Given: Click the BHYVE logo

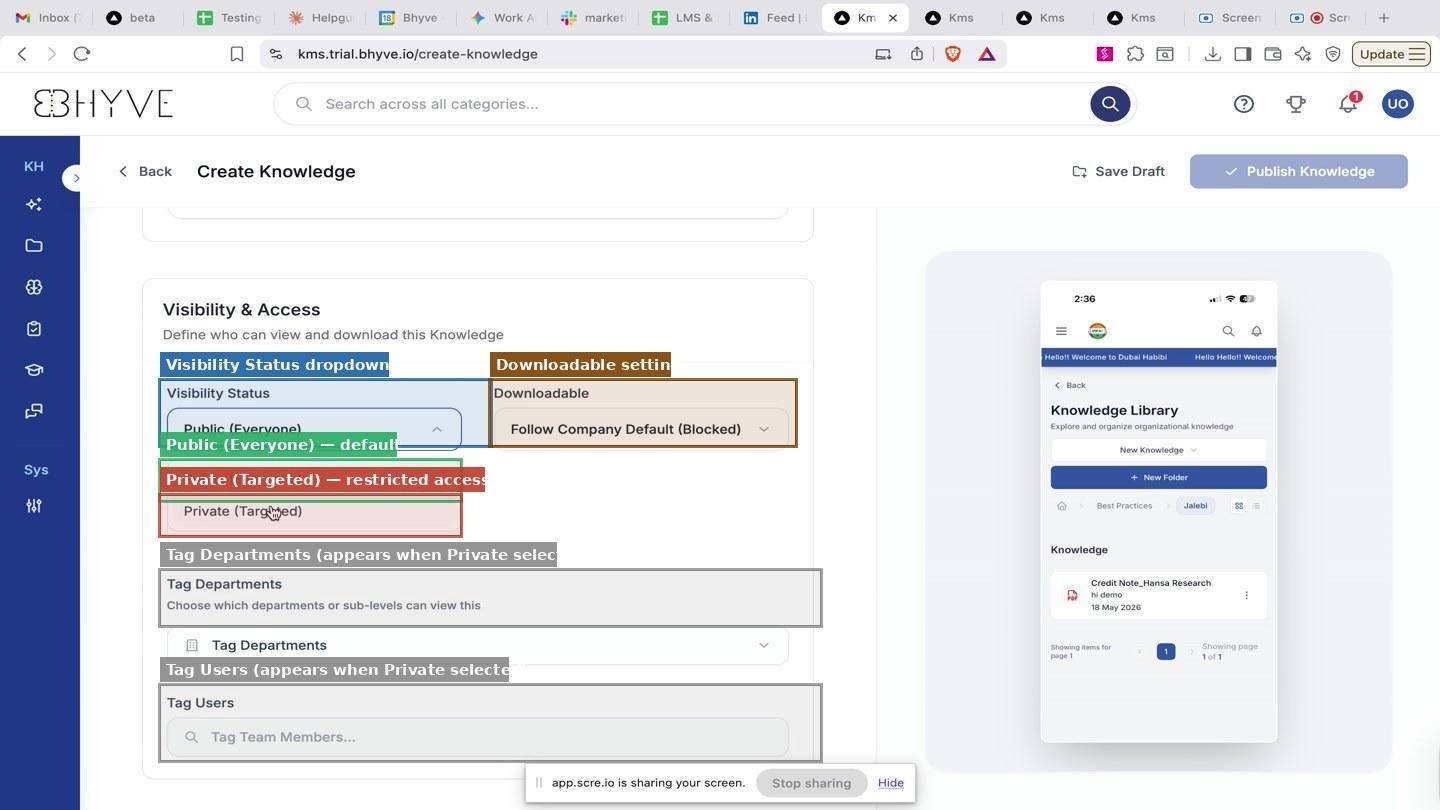Looking at the screenshot, I should (103, 104).
